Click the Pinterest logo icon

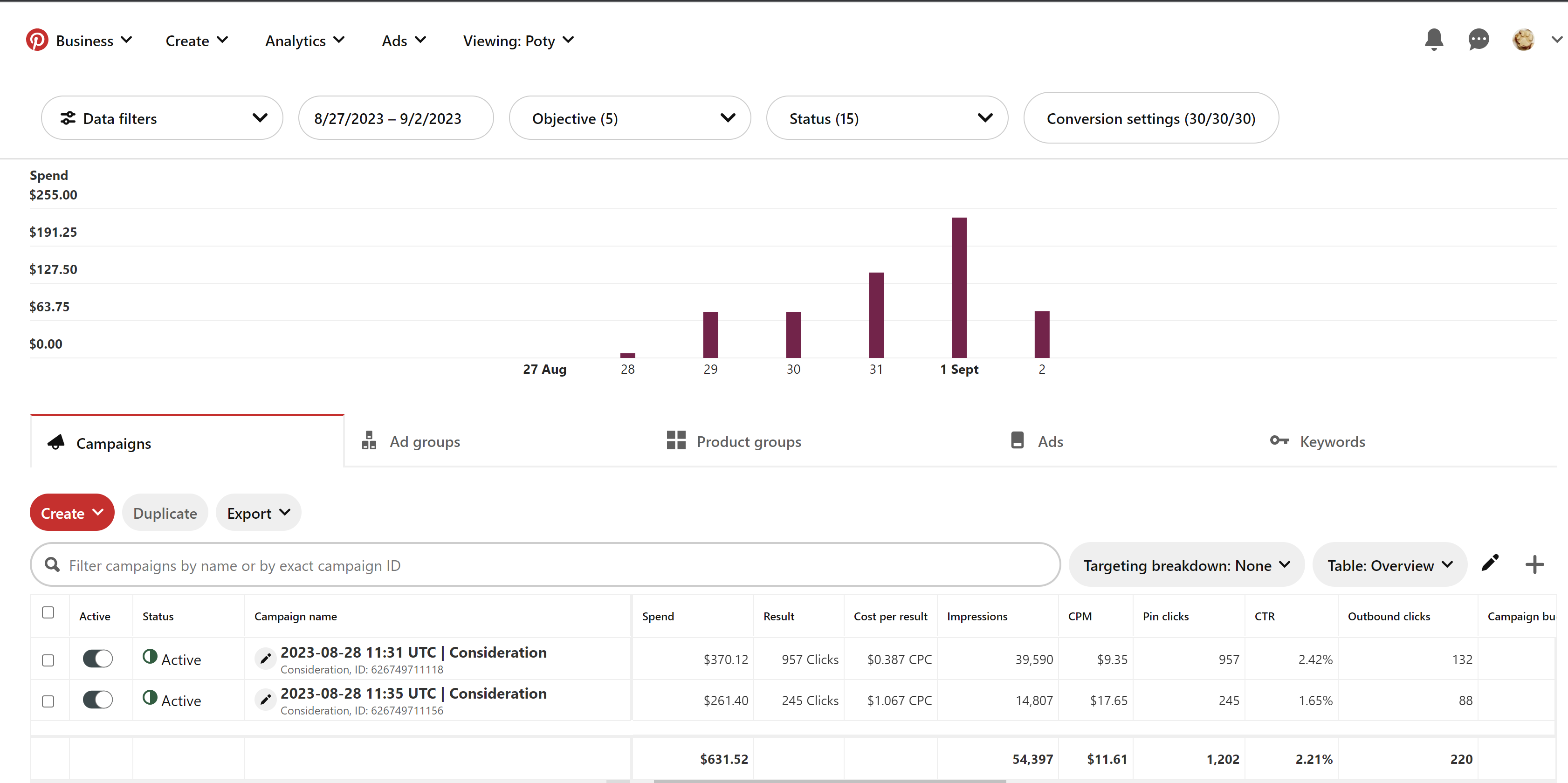coord(36,40)
